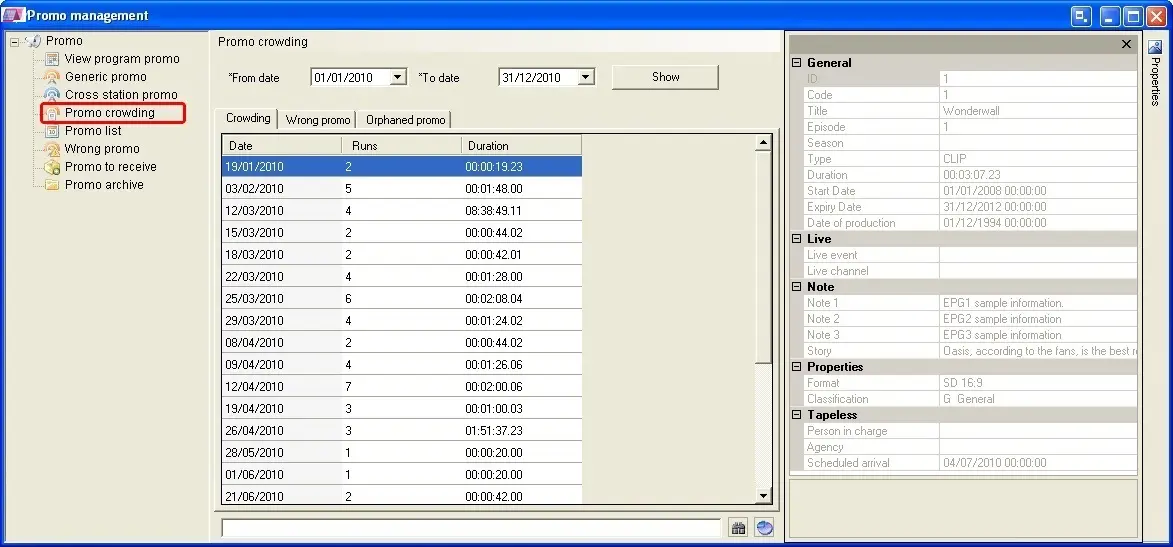
Task: Switch to the Orphaned promo tab
Action: 405,120
